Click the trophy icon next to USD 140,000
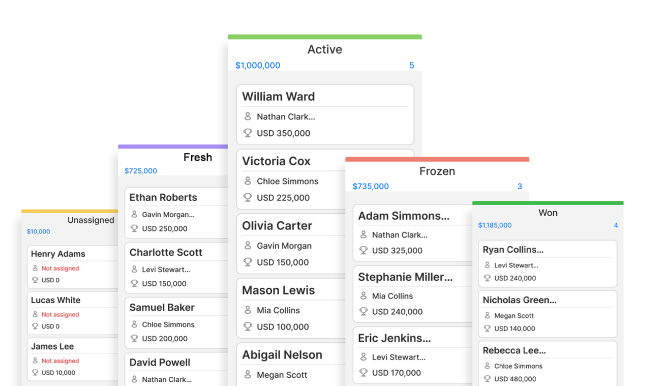Viewport: 647px width, 386px height. [x=487, y=328]
